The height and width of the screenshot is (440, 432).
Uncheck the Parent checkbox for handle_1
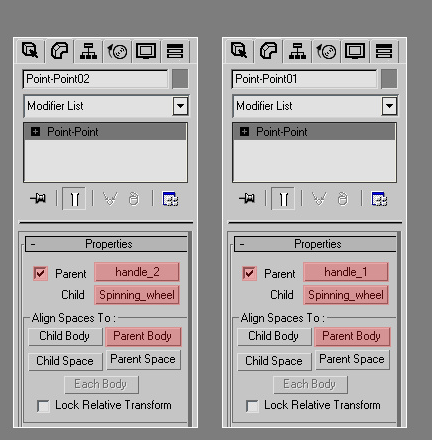click(250, 273)
